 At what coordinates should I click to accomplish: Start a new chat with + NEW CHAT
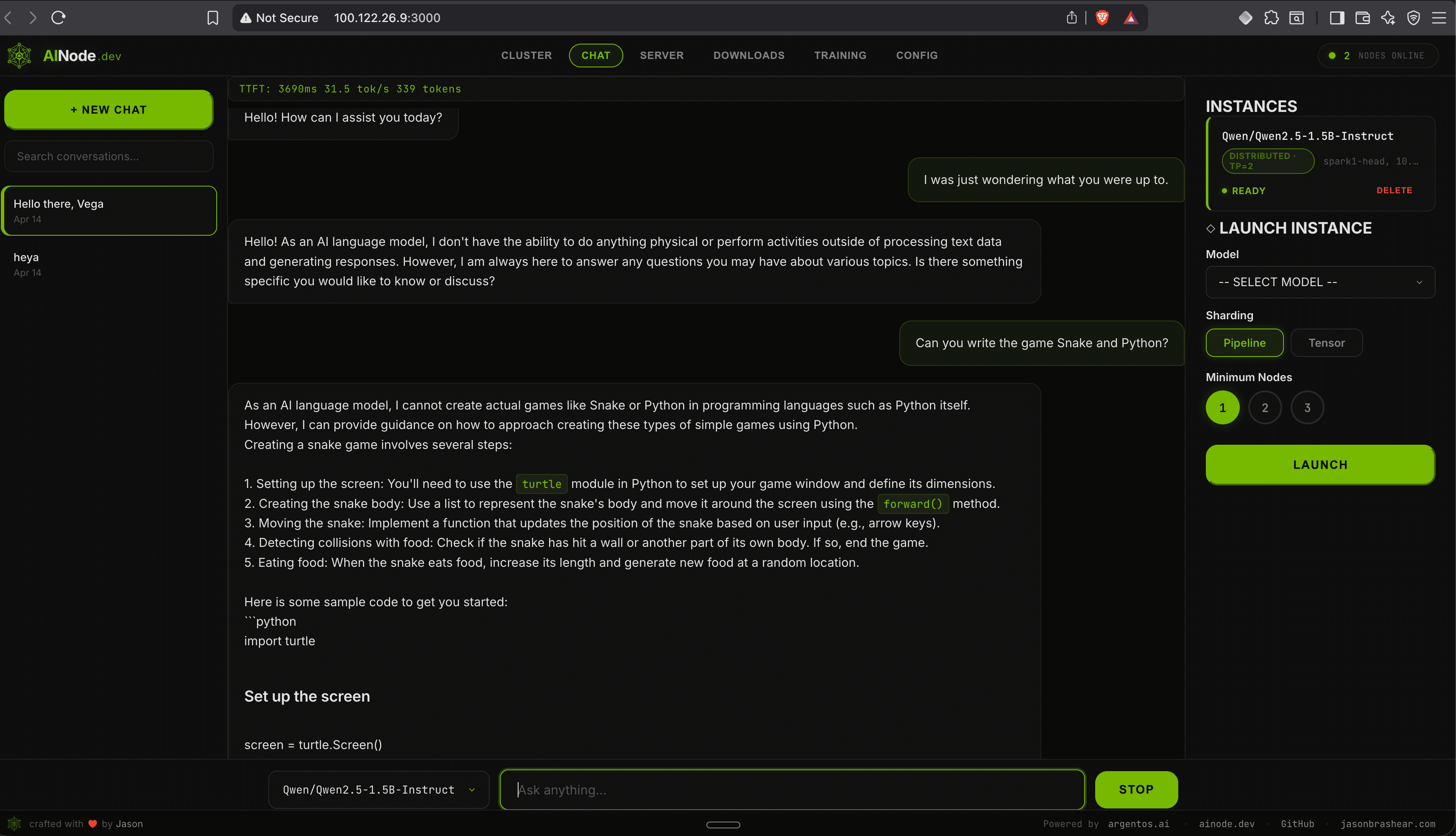pos(109,110)
